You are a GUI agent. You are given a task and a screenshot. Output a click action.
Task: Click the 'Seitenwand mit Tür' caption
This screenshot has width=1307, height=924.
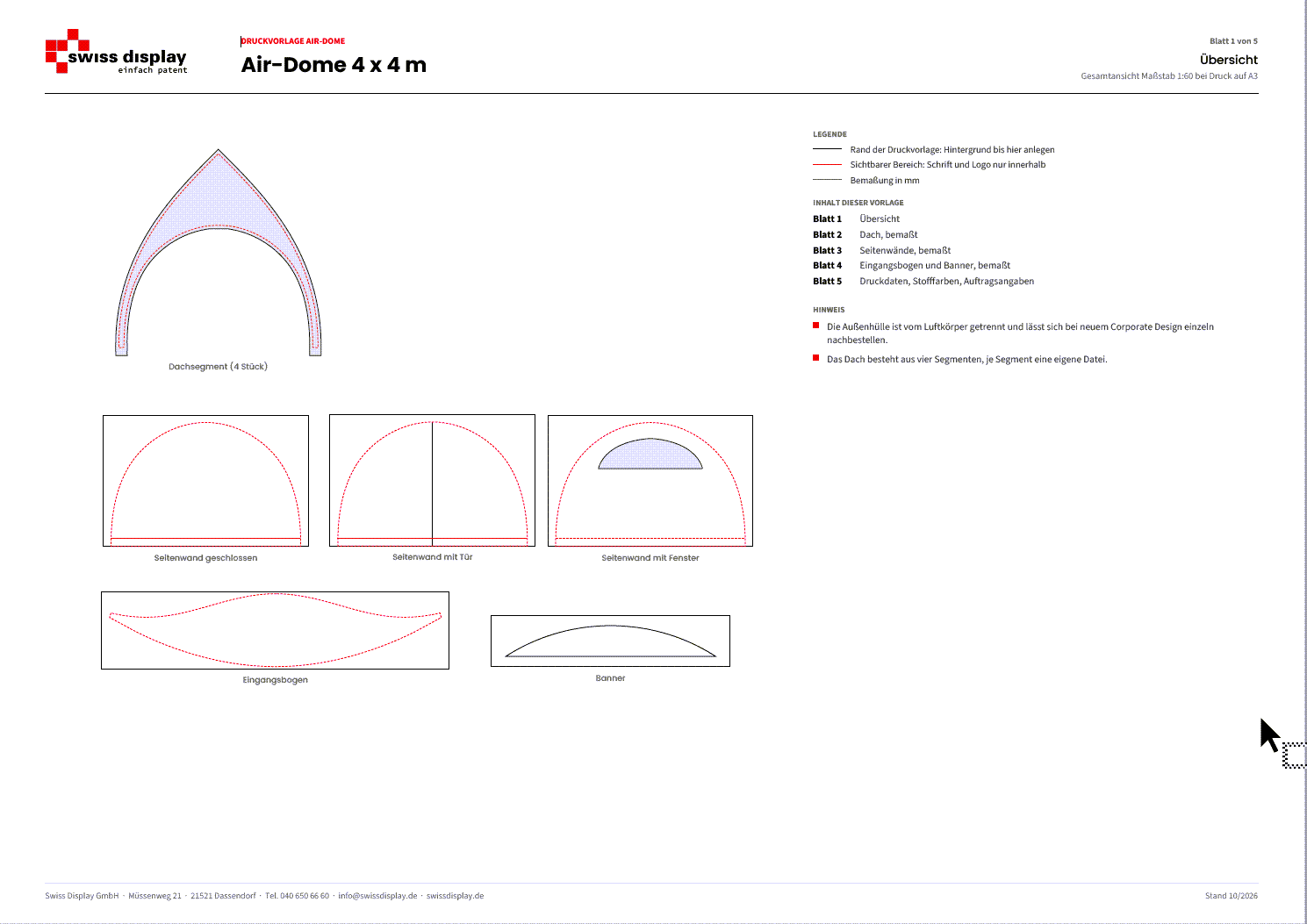pos(432,557)
